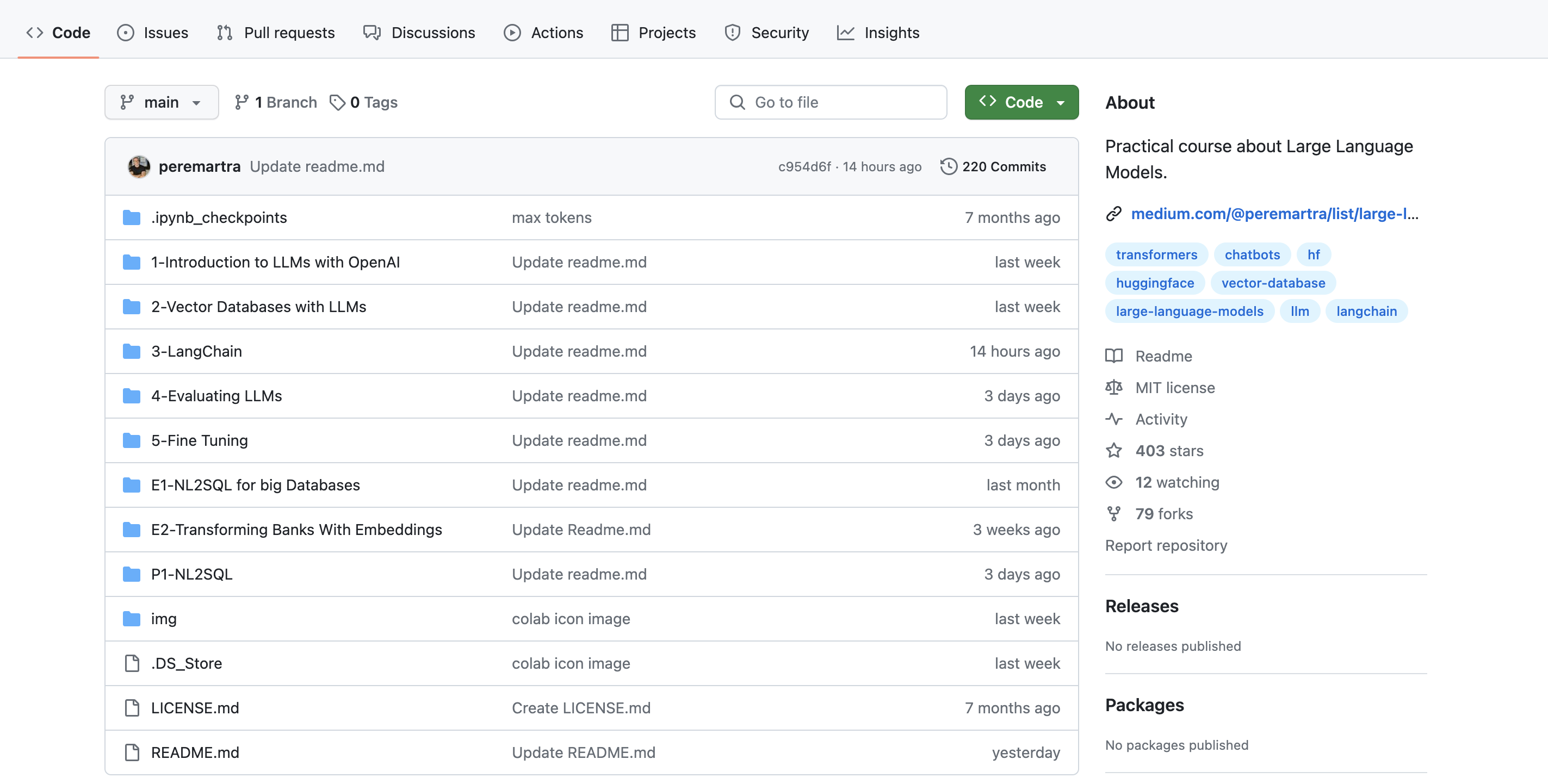
Task: Click the MIT license scale icon
Action: [1113, 388]
